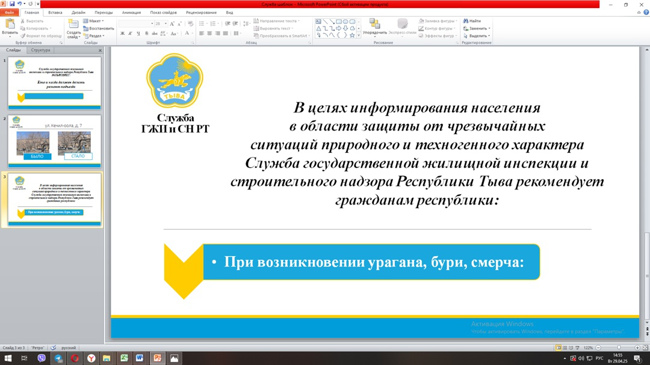Viewport: 650px width, 365px height.
Task: Click the Файл (File) button
Action: [10, 12]
